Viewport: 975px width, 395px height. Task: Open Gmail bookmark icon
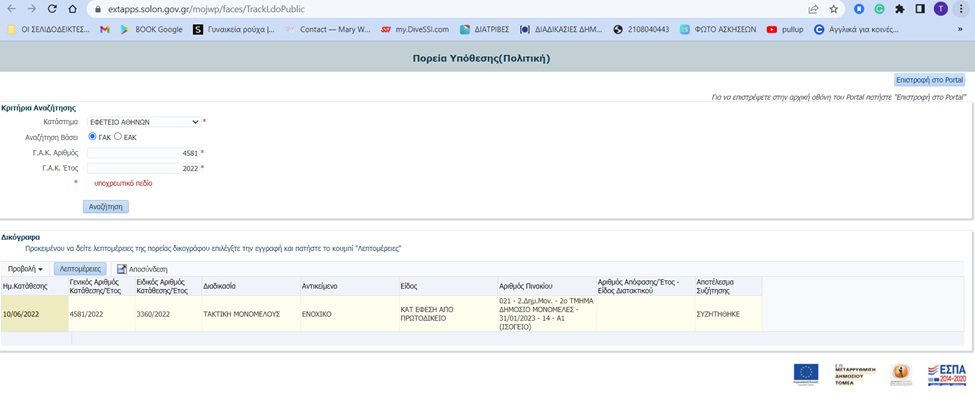pyautogui.click(x=104, y=29)
